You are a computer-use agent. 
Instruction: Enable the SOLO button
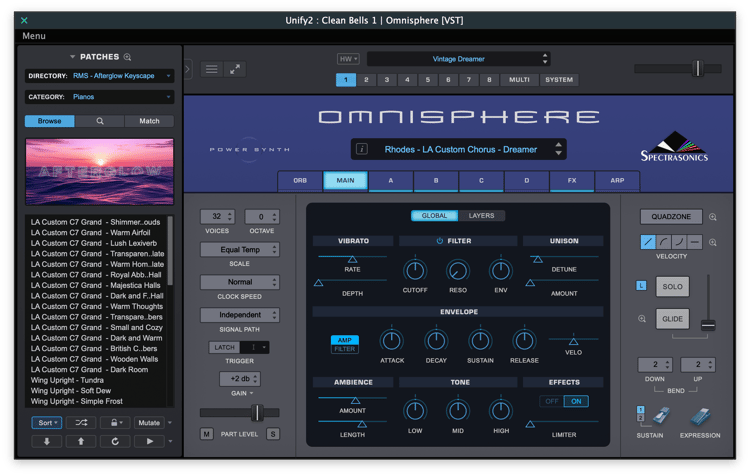point(672,287)
